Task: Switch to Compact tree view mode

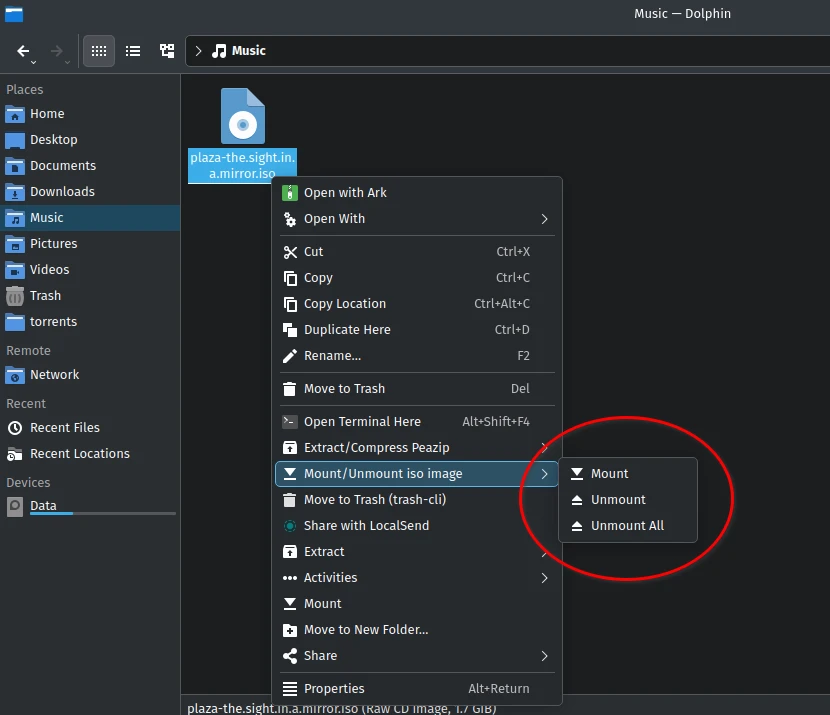Action: click(167, 51)
